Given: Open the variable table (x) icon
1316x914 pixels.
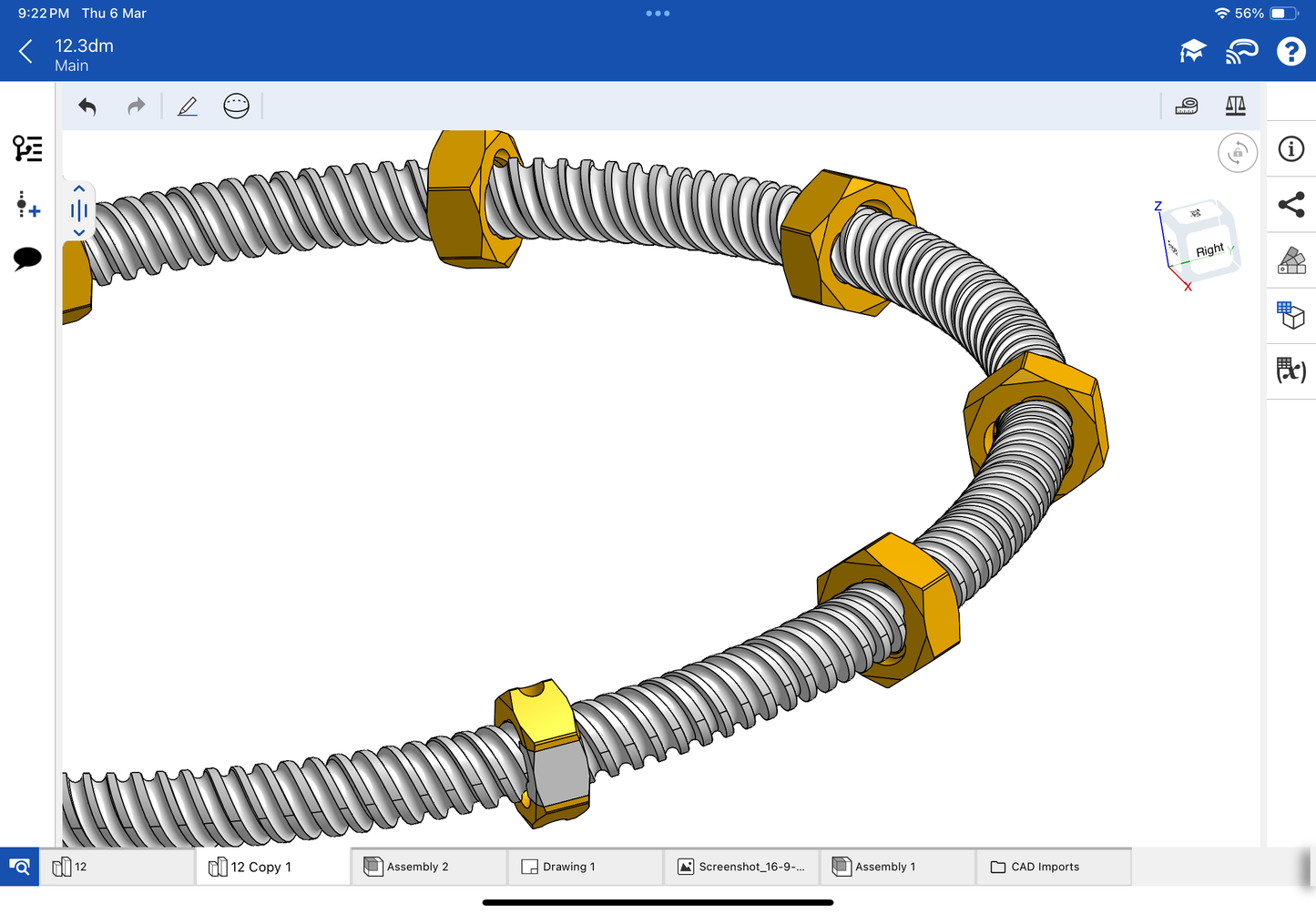Looking at the screenshot, I should pos(1290,371).
